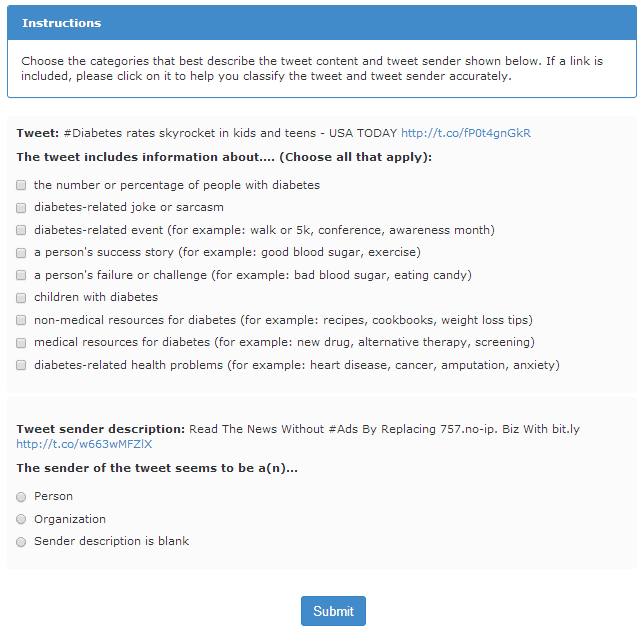Check medical resources for diabetes option
The image size is (644, 644).
tap(21, 343)
